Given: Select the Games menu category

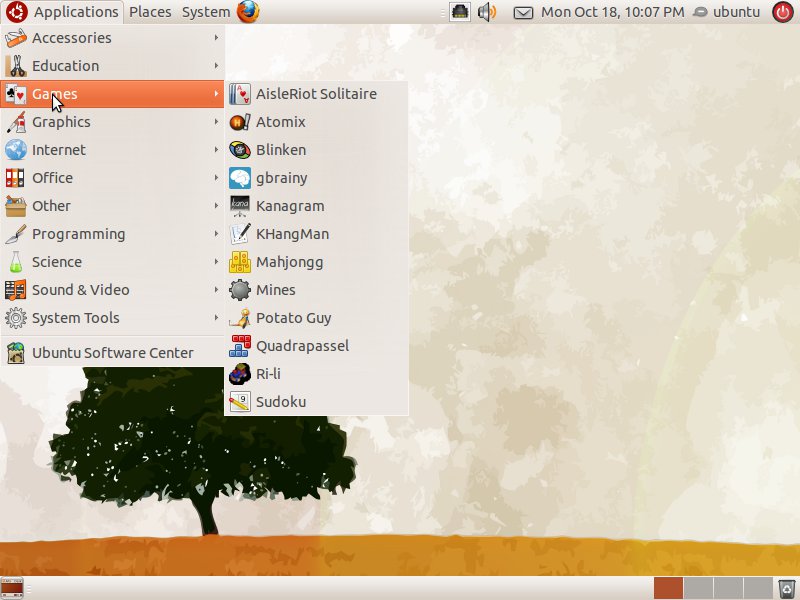Looking at the screenshot, I should [112, 94].
